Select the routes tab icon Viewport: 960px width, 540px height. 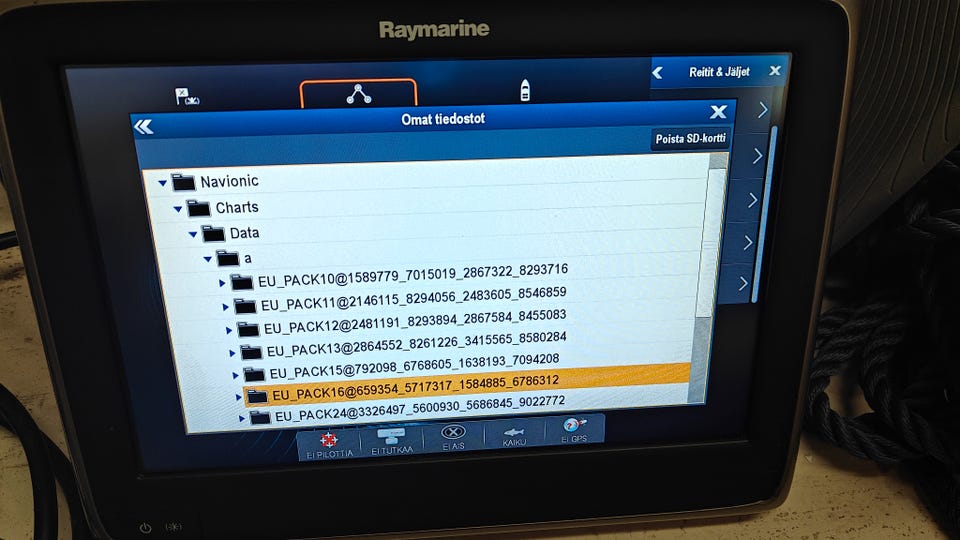point(359,94)
